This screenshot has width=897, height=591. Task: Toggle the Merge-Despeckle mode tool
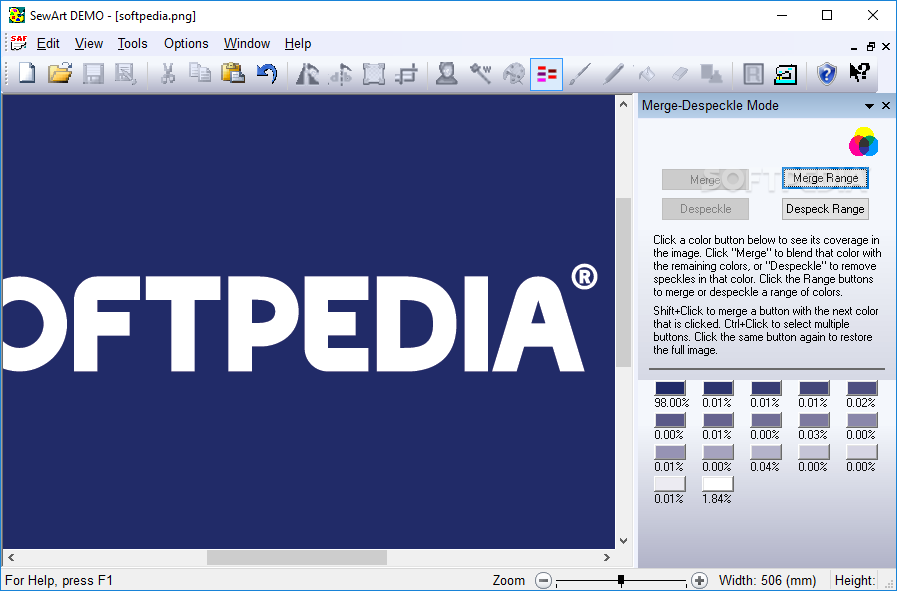546,74
